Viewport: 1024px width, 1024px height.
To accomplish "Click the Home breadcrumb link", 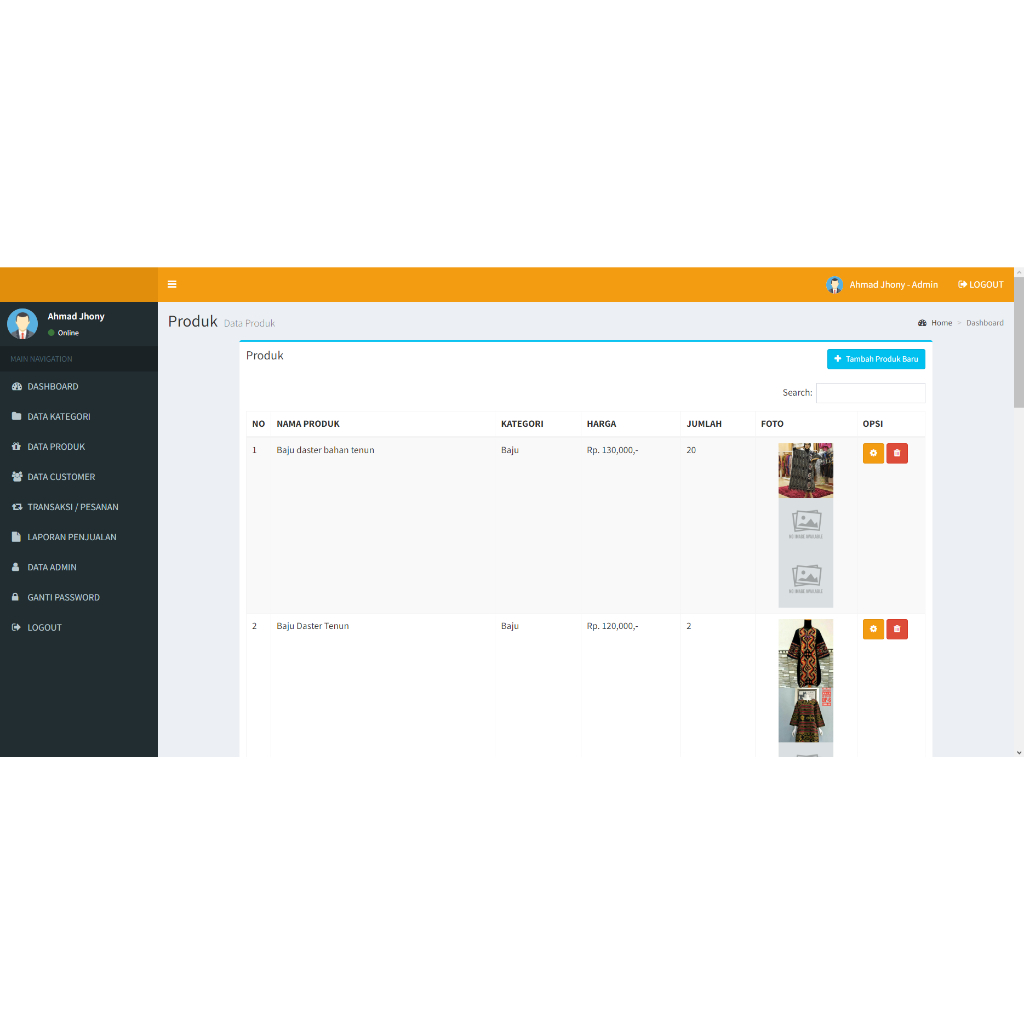I will click(x=940, y=323).
